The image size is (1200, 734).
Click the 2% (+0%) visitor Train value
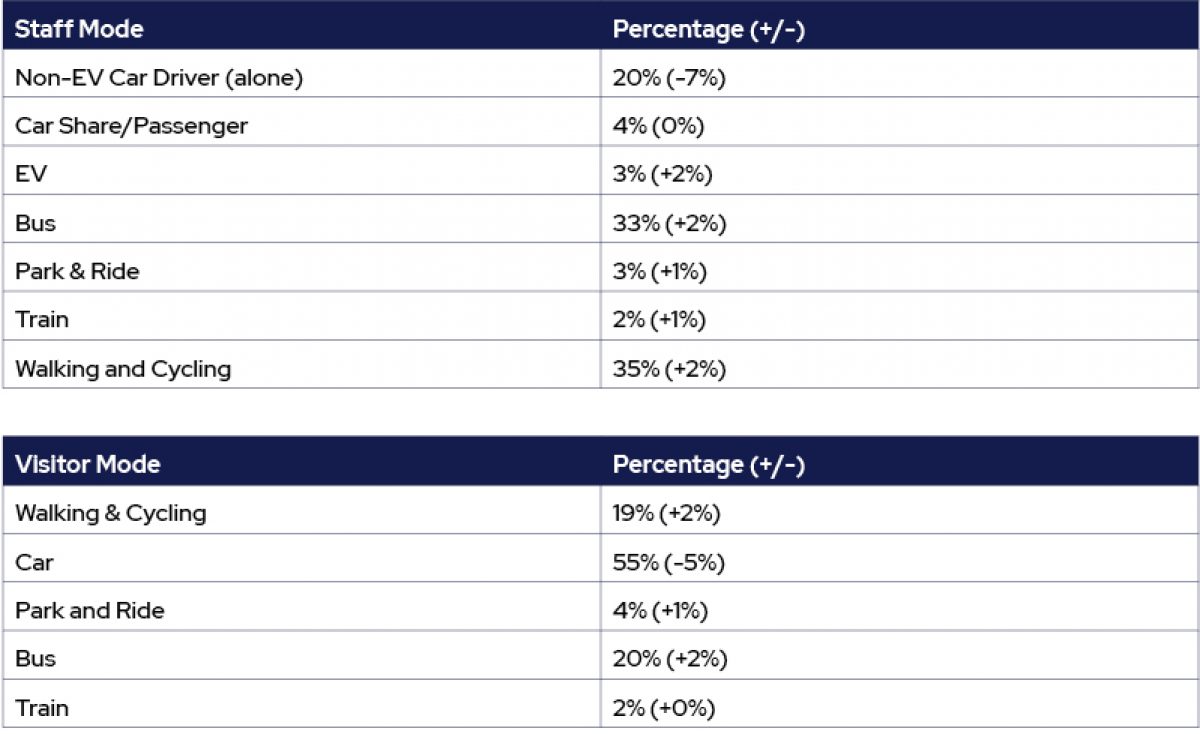[664, 708]
